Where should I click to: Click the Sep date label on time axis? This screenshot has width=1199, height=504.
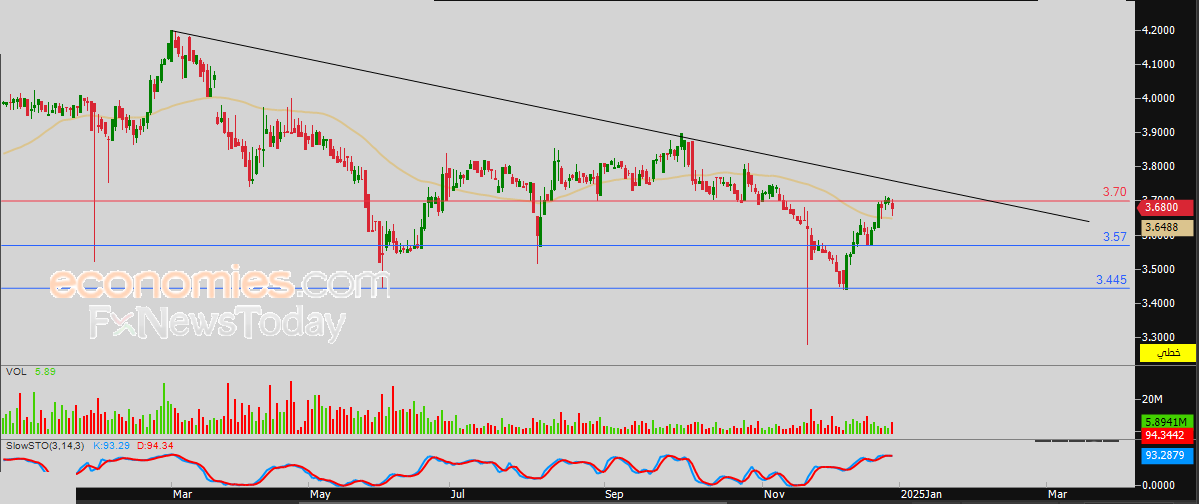click(x=614, y=495)
